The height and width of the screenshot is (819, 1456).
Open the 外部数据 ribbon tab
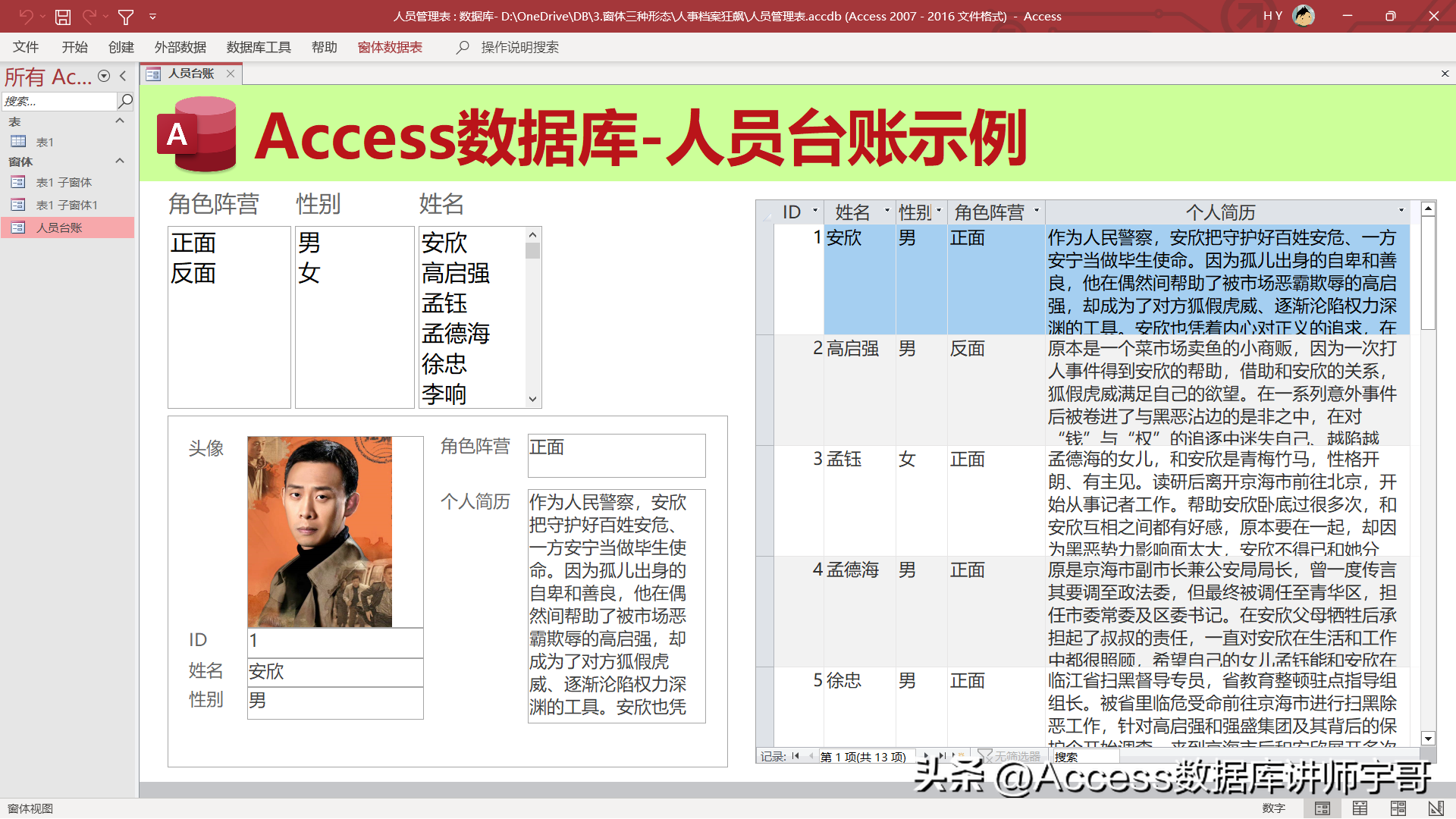click(x=180, y=47)
